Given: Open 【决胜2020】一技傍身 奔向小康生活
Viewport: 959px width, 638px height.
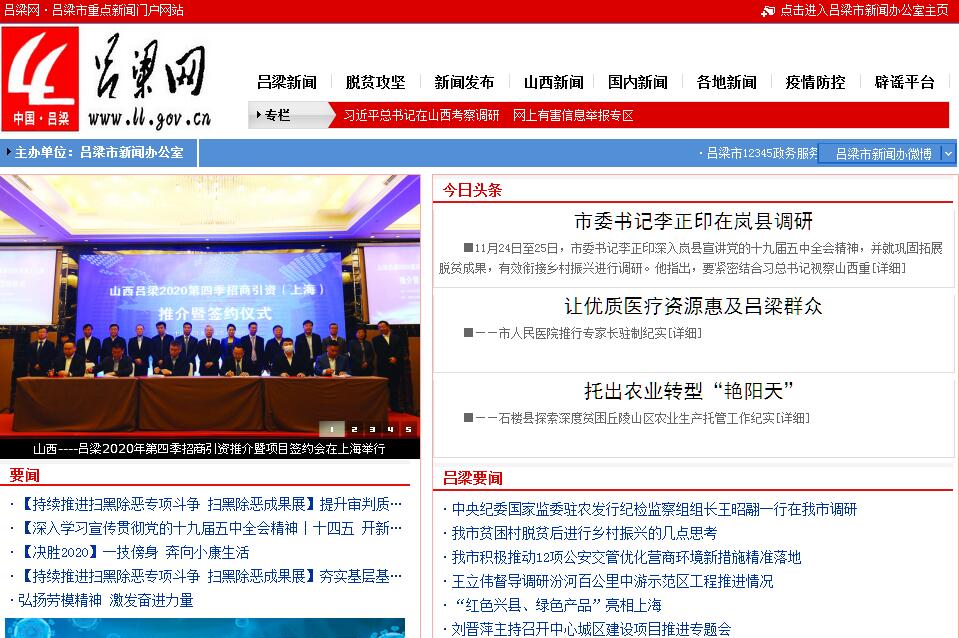Looking at the screenshot, I should [x=133, y=552].
